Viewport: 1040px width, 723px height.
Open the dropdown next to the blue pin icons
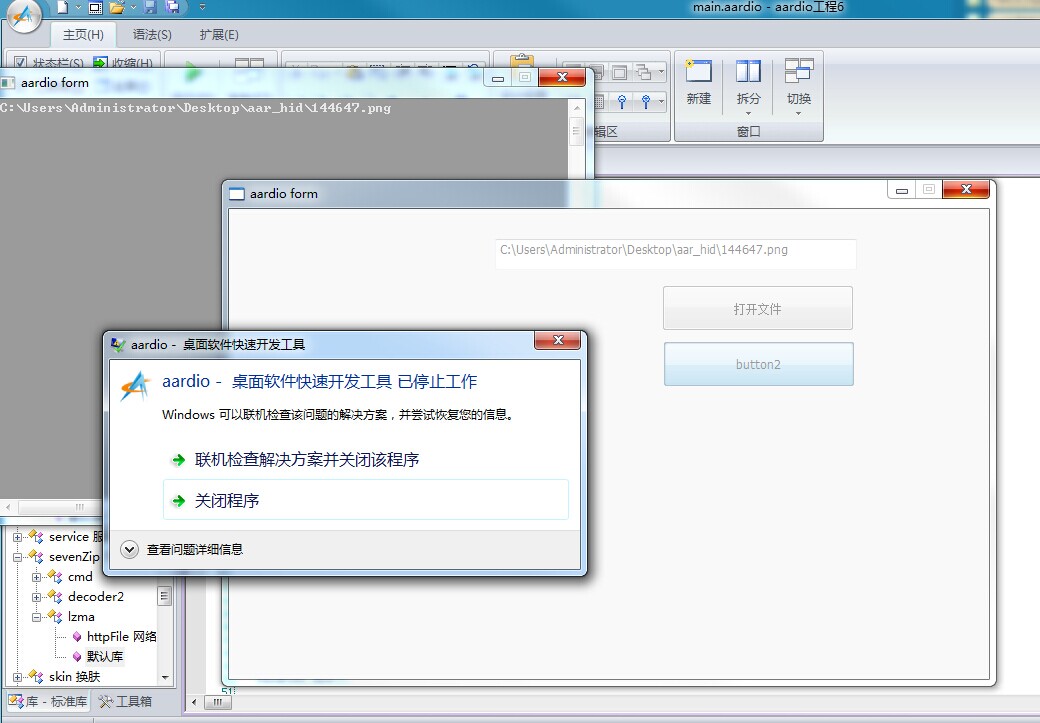pyautogui.click(x=661, y=101)
